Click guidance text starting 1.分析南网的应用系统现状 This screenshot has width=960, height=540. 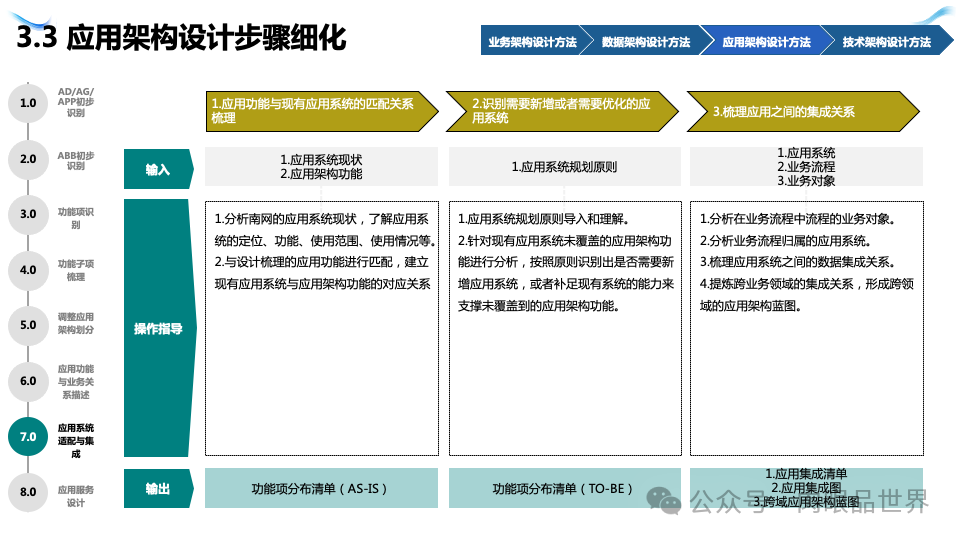tap(324, 230)
